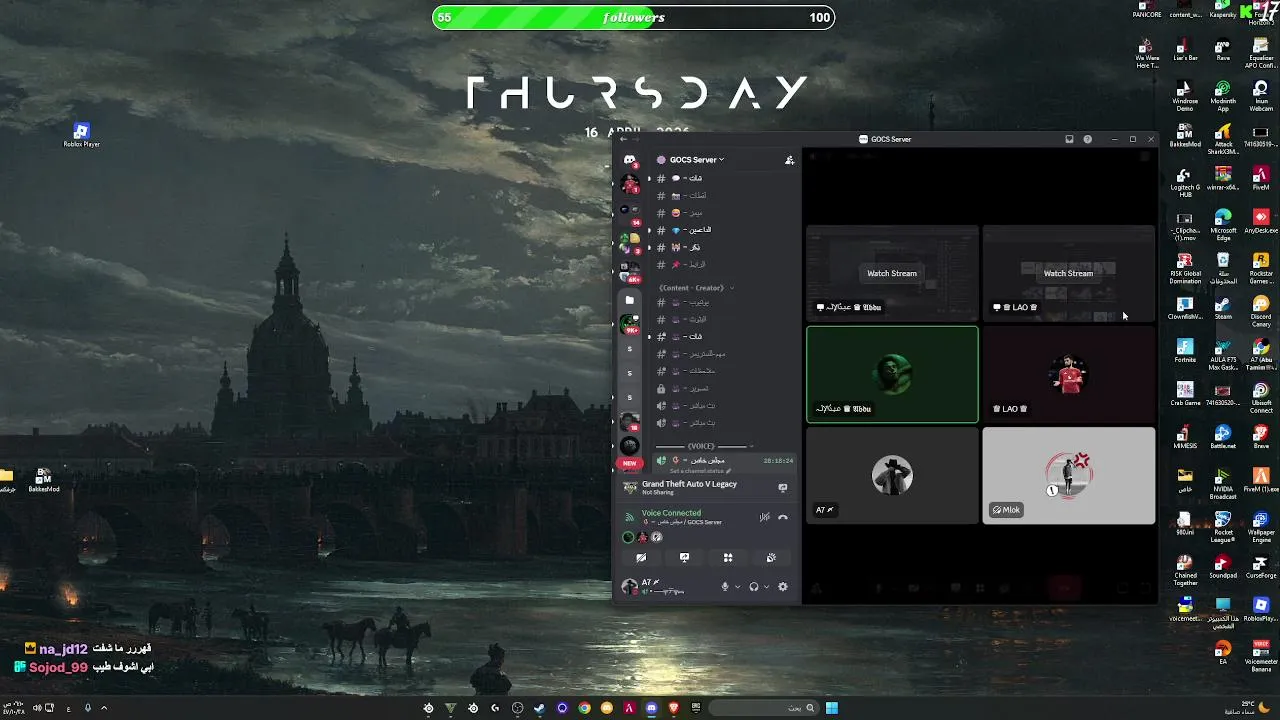Select the A7 participant tile

[x=892, y=476]
